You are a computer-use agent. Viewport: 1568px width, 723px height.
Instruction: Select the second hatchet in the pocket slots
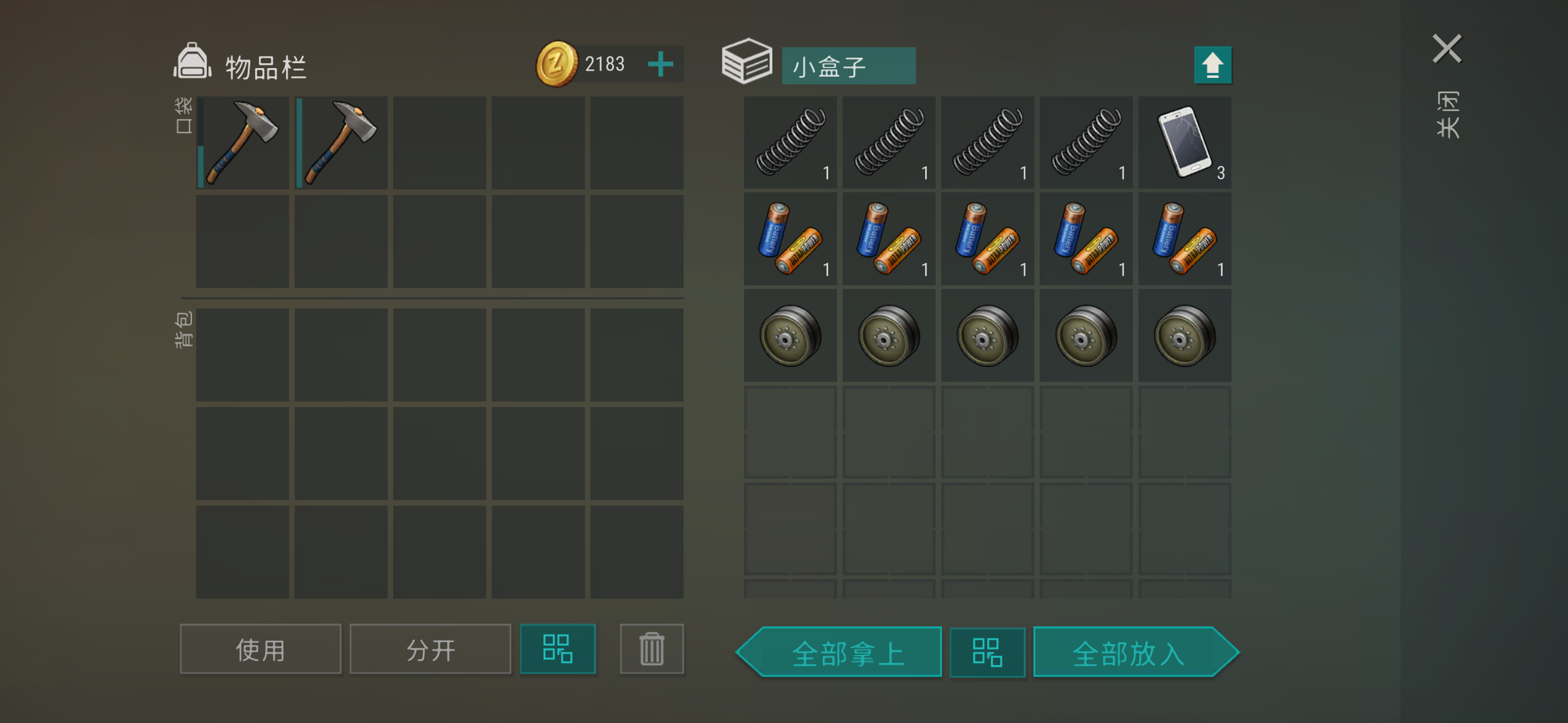(x=341, y=142)
